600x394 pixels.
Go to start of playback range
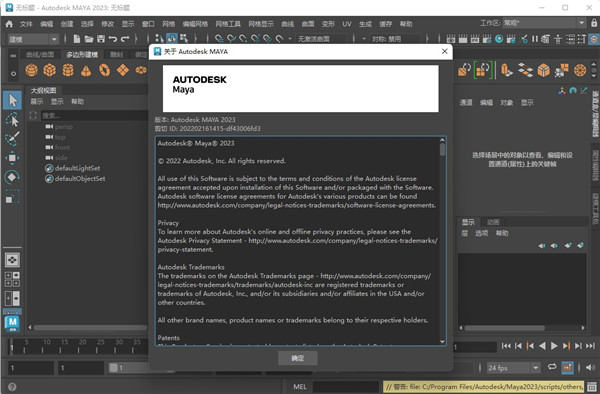point(506,346)
